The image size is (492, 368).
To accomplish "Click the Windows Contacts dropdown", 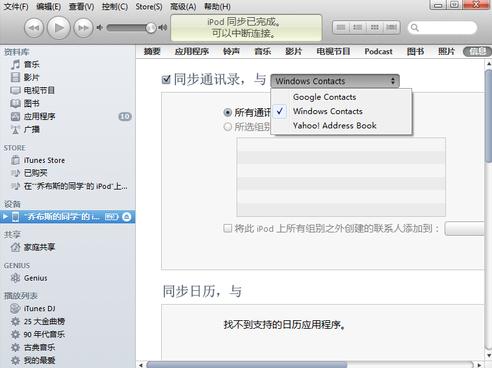I will [x=335, y=81].
